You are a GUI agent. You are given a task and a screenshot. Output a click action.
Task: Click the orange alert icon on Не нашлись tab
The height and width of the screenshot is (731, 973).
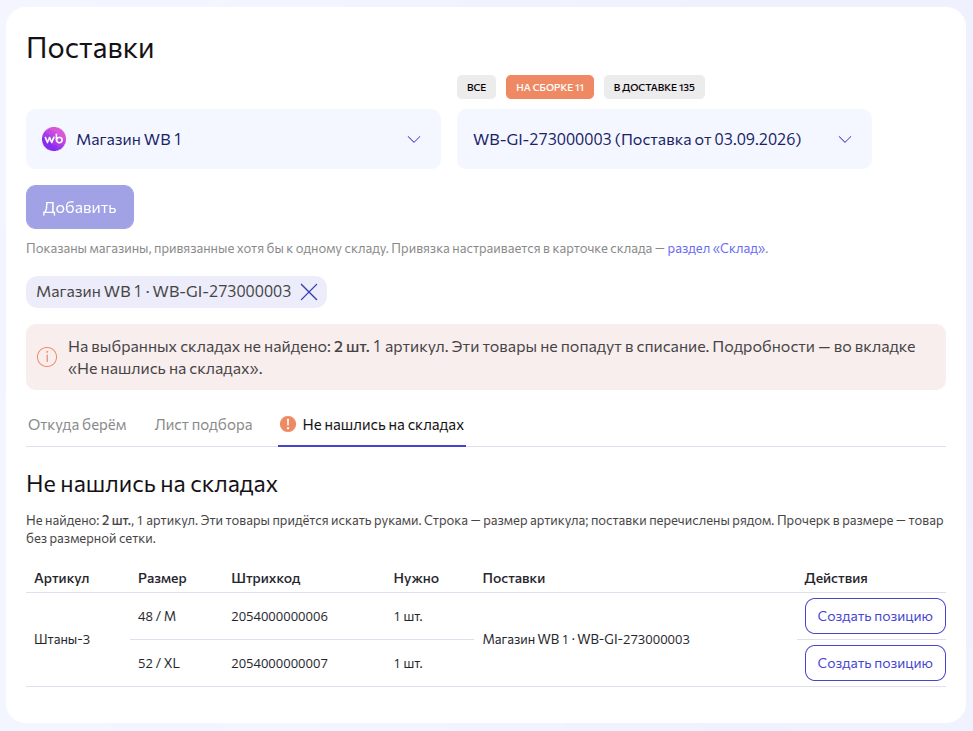pos(288,424)
